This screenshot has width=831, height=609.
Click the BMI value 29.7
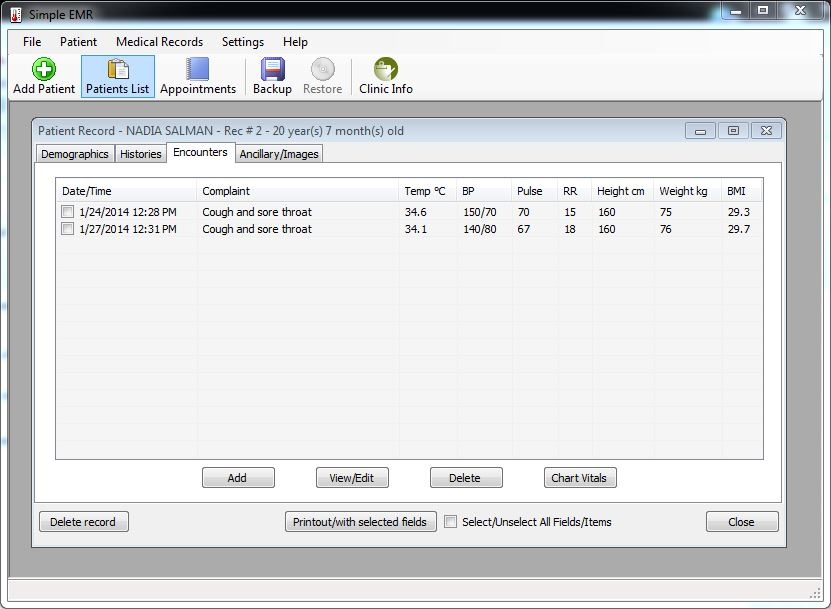point(739,229)
